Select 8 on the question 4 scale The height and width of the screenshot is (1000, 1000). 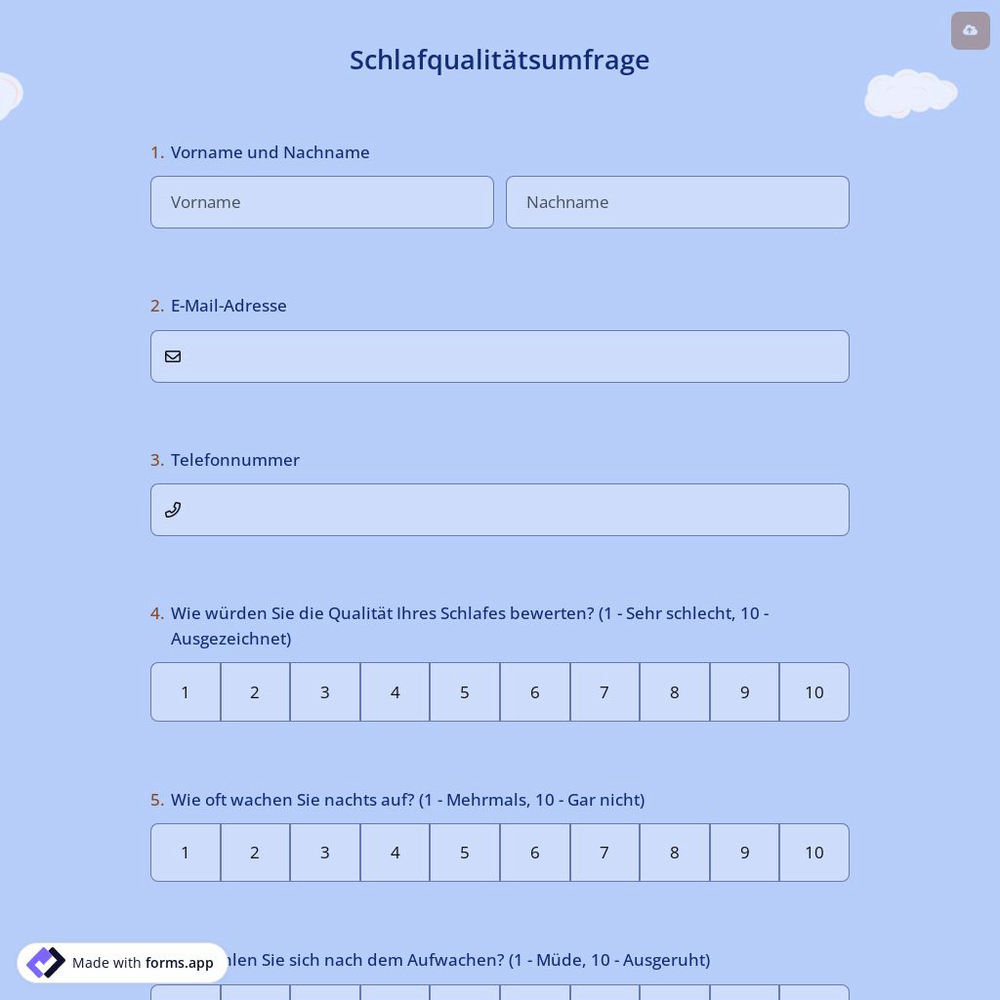pos(674,691)
